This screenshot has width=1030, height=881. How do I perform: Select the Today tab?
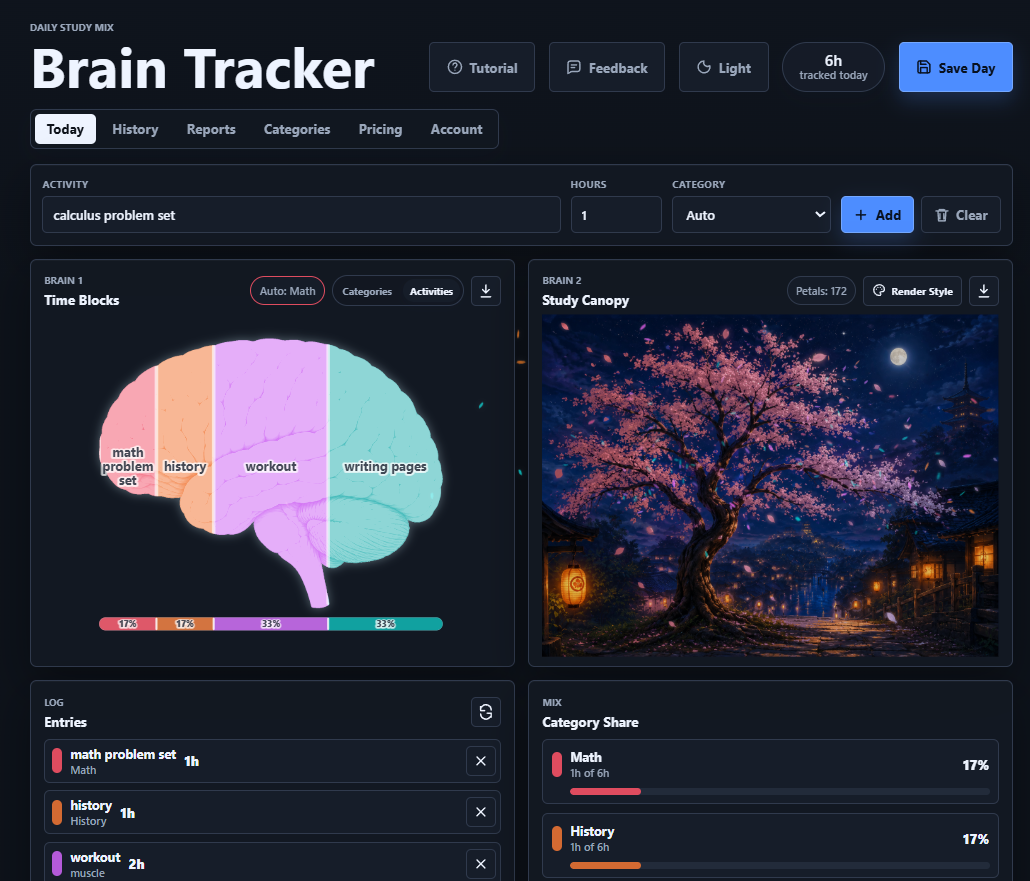tap(65, 129)
